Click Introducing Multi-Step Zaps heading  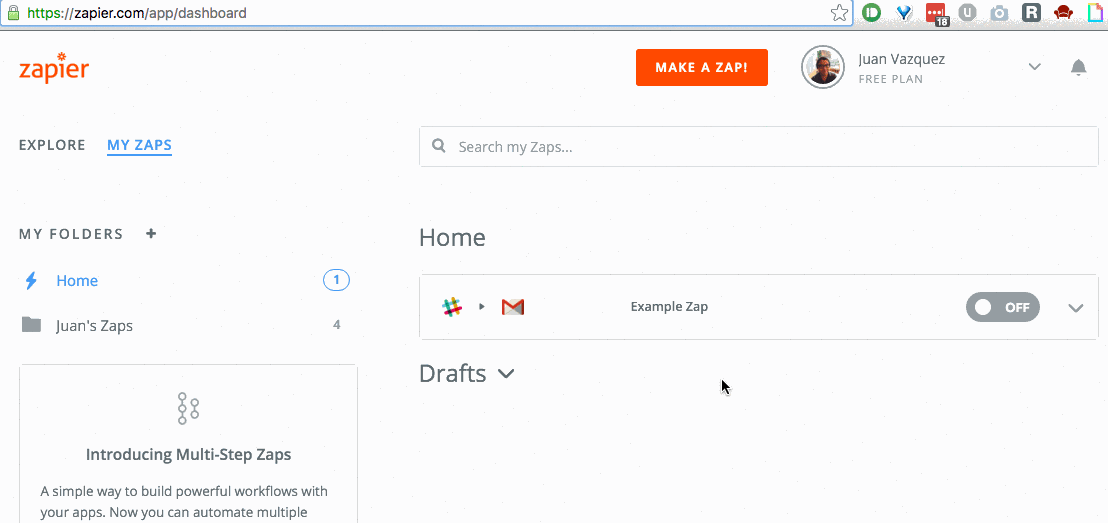click(x=188, y=454)
